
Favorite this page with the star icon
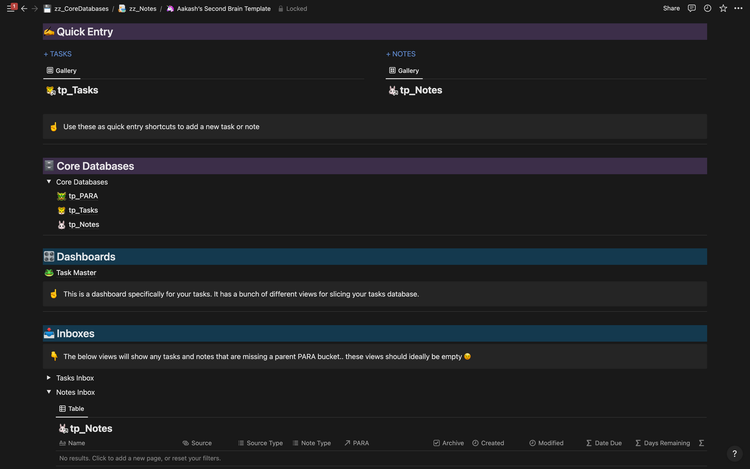click(723, 8)
